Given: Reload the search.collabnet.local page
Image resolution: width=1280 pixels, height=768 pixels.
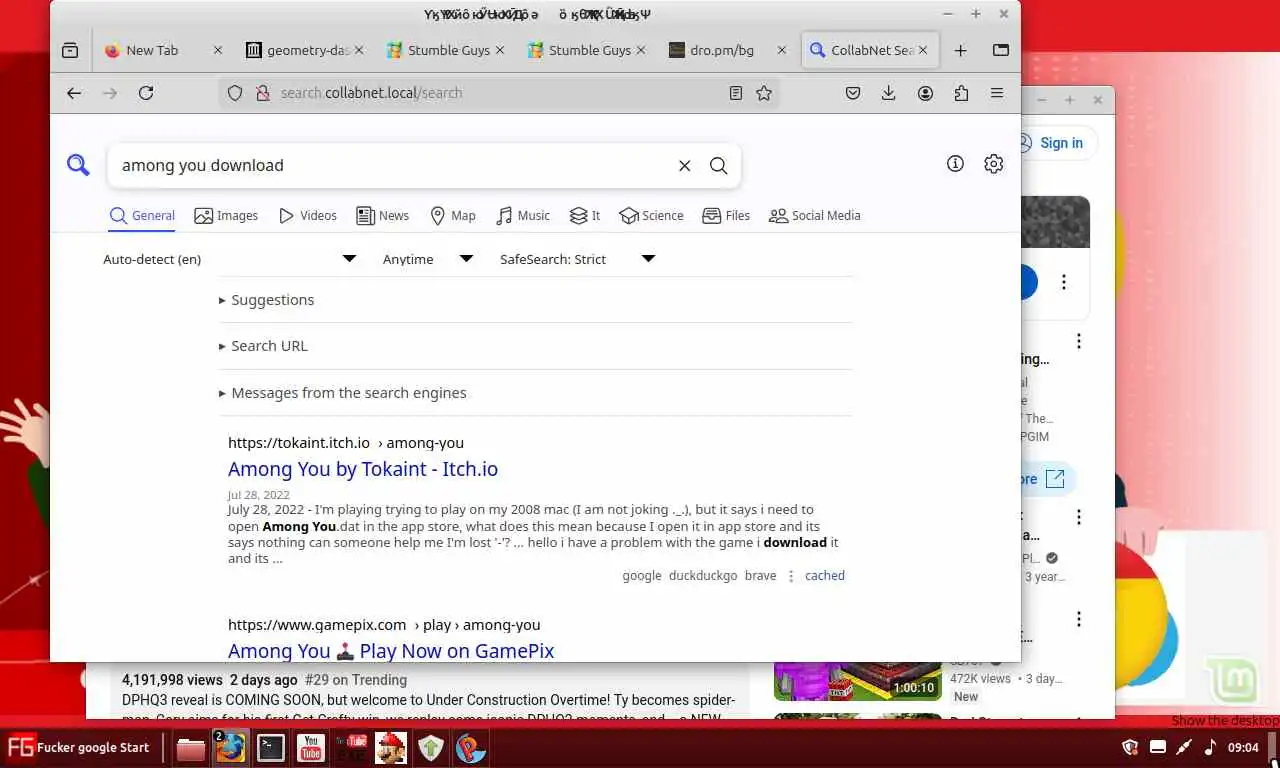Looking at the screenshot, I should tap(146, 93).
